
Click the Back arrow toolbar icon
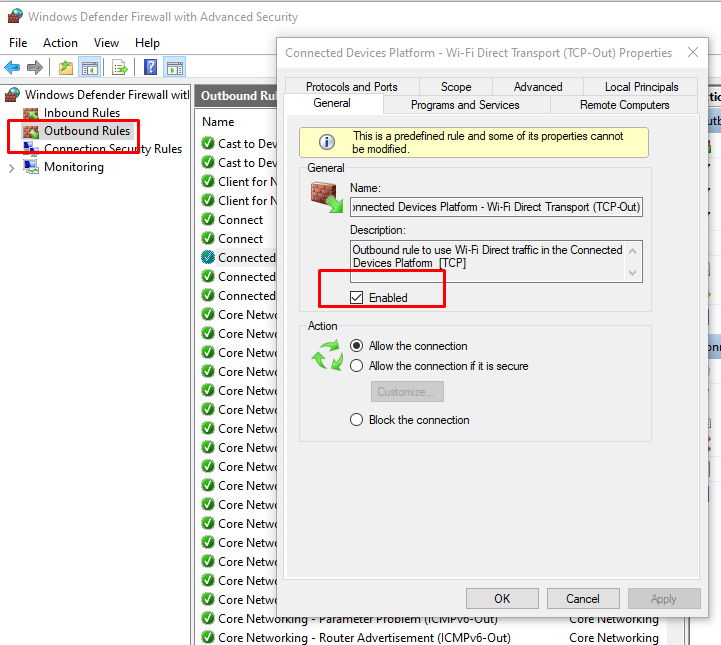tap(12, 68)
